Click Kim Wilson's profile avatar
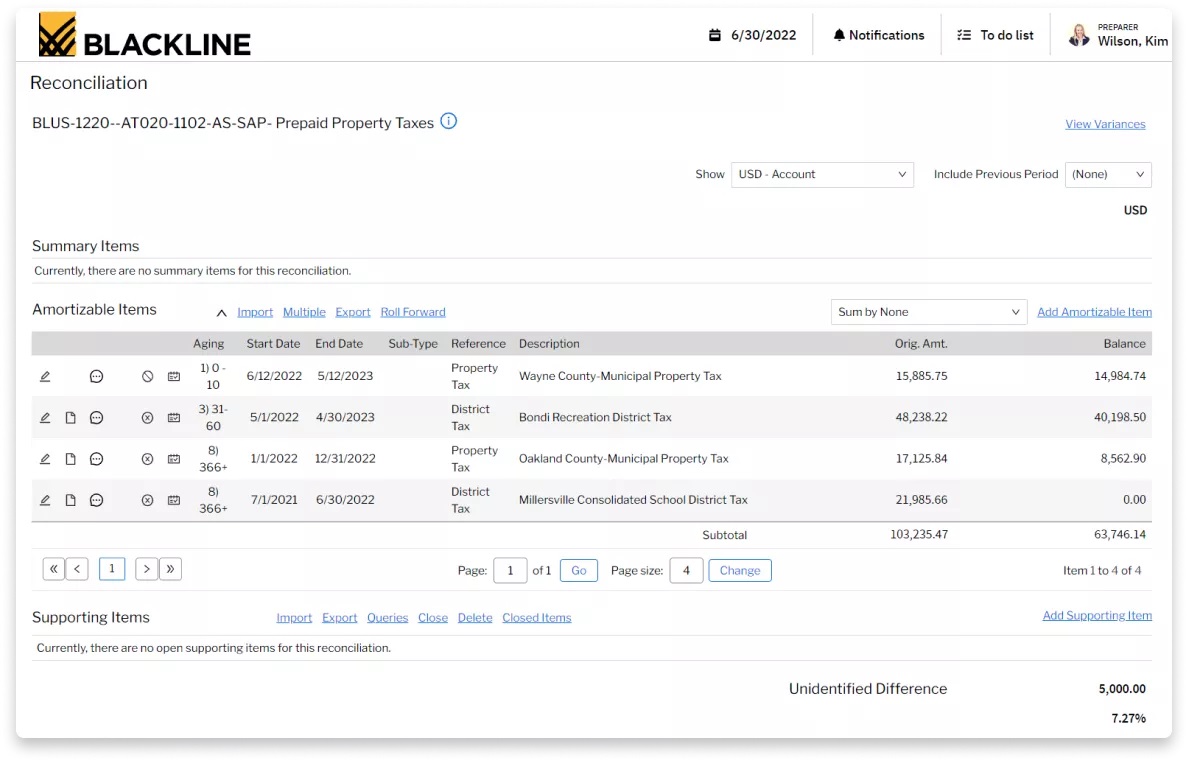The image size is (1188, 762). 1079,35
